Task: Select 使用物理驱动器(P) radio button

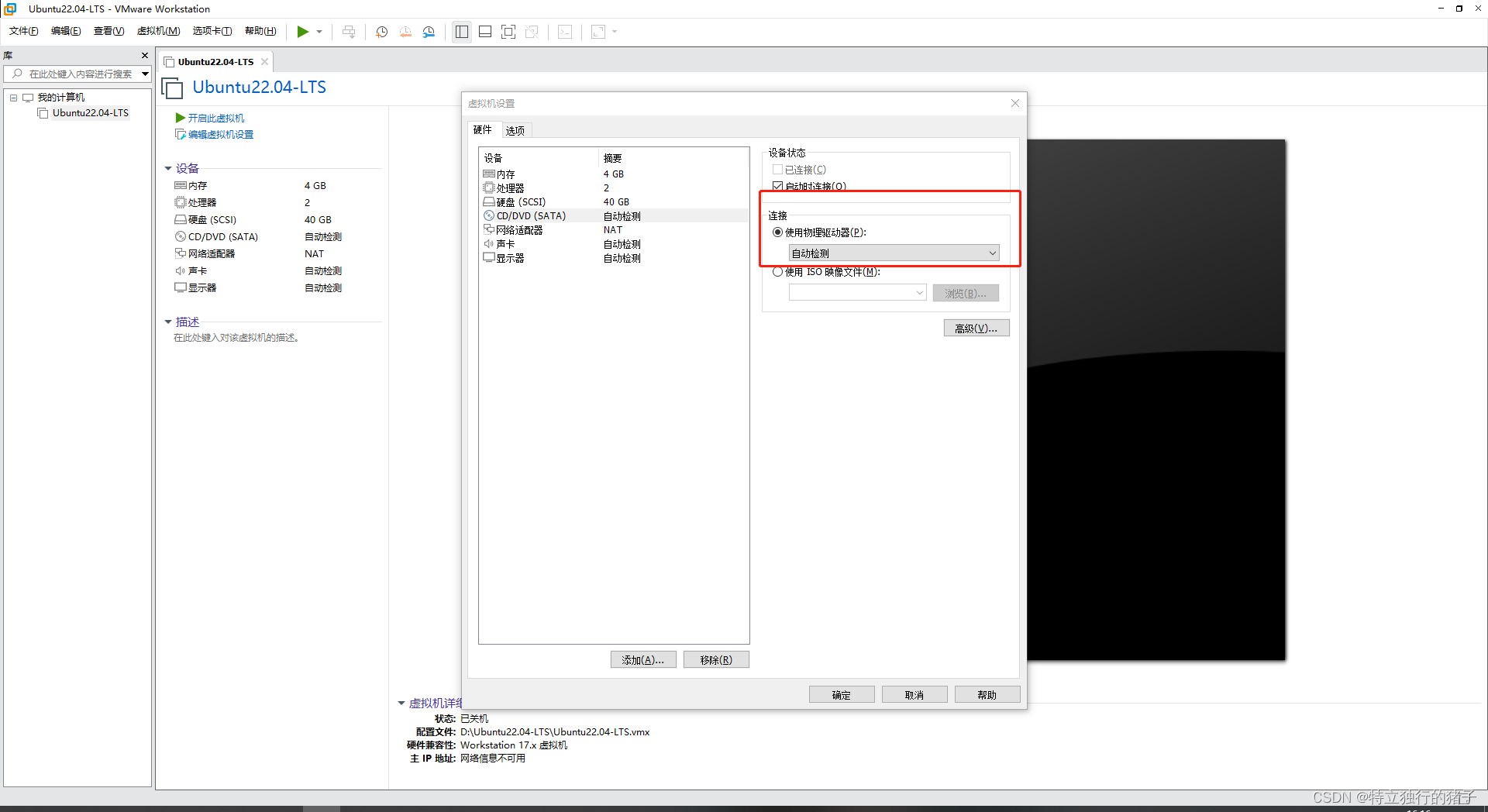Action: tap(777, 232)
